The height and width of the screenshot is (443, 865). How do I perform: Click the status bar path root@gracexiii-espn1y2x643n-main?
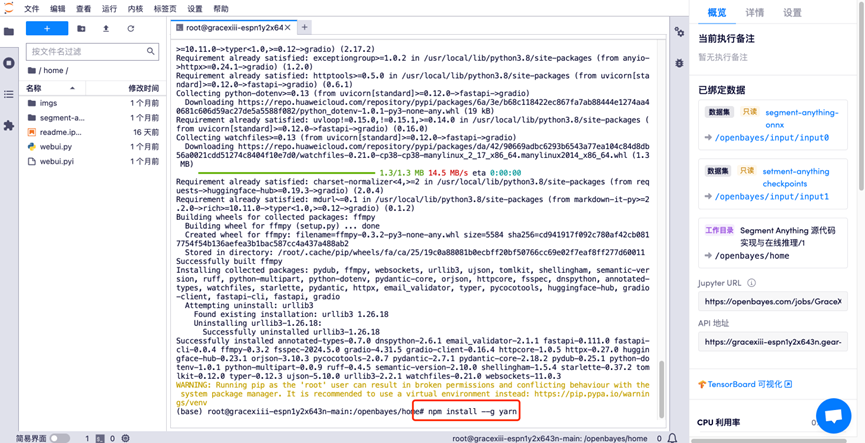549,438
